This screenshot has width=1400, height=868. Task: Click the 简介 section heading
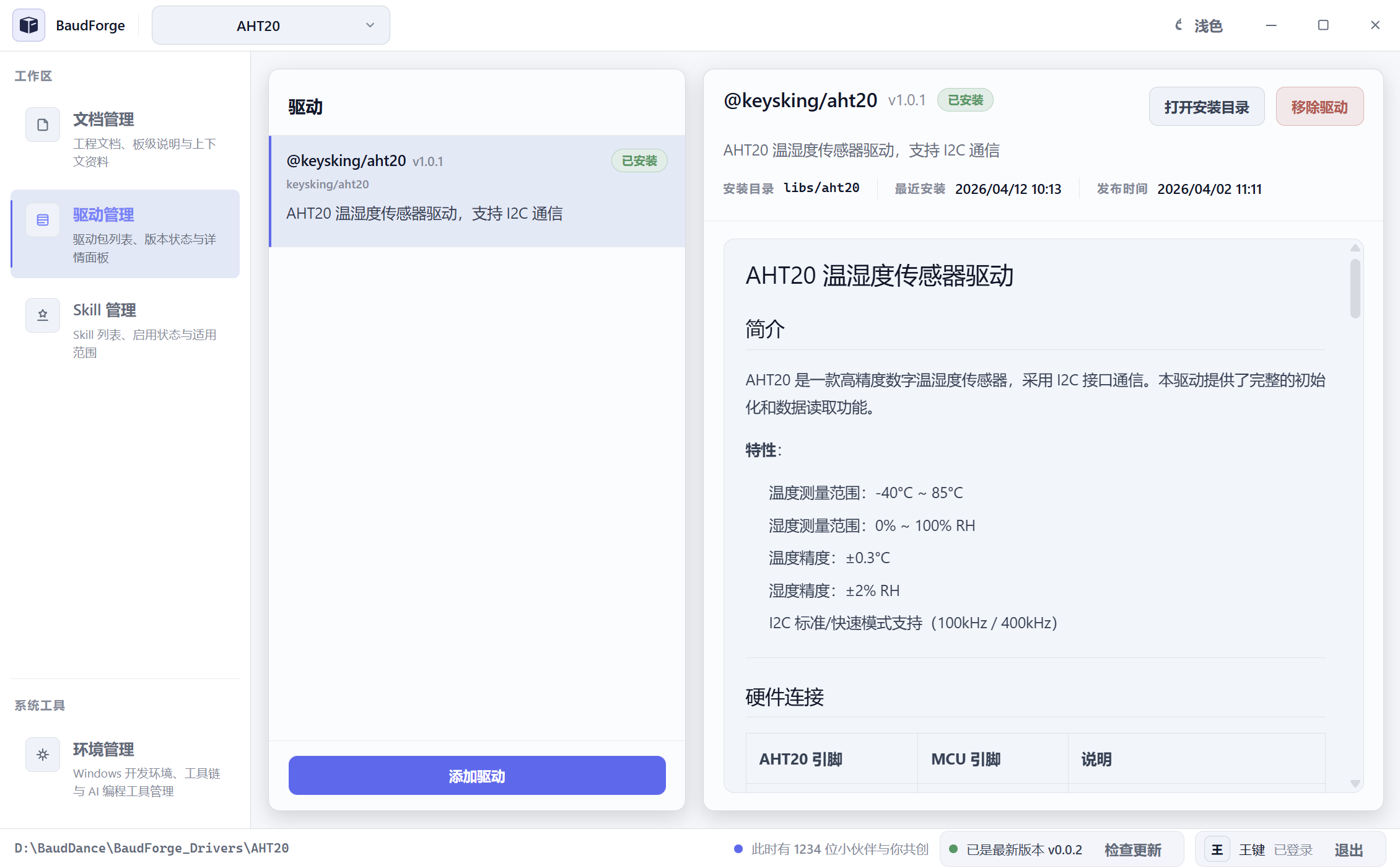pyautogui.click(x=765, y=328)
